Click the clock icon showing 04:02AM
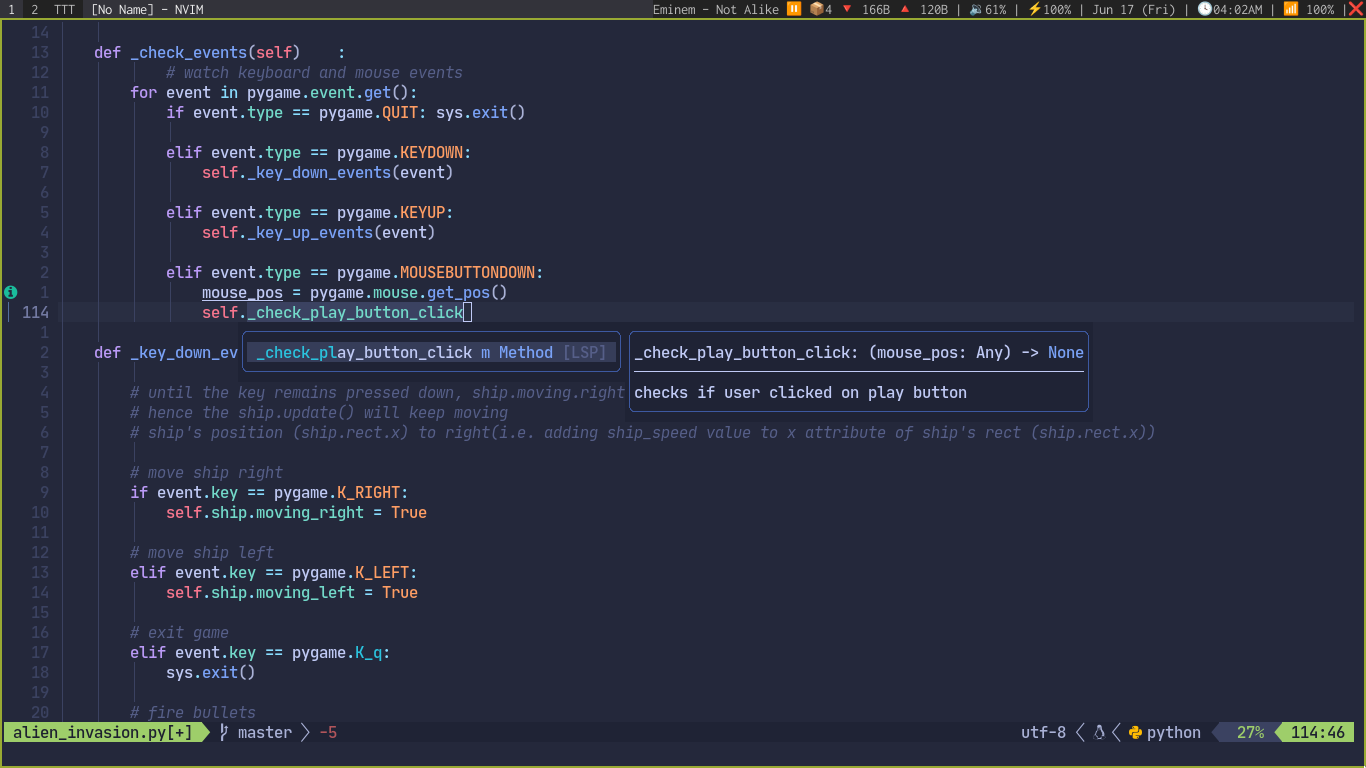This screenshot has height=768, width=1366. click(x=1203, y=9)
